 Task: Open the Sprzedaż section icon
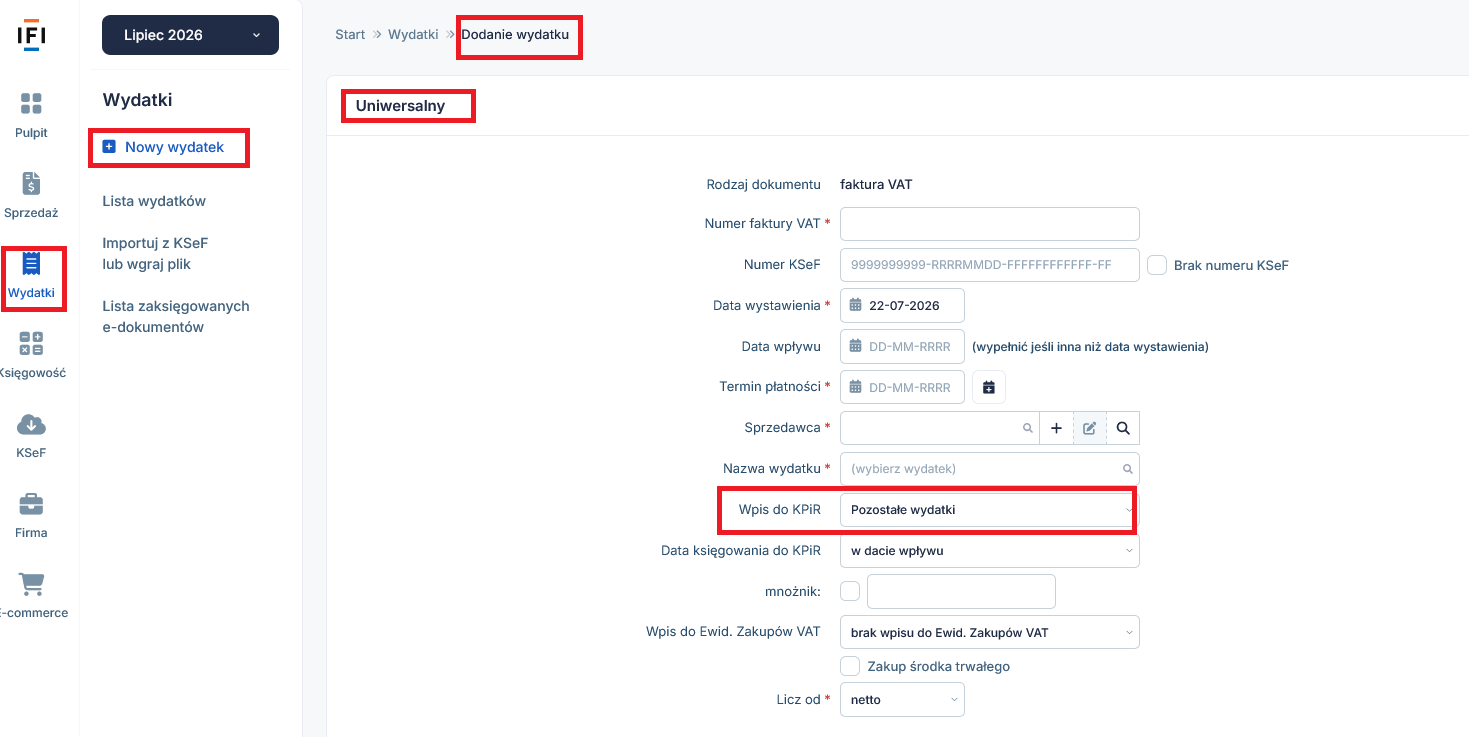coord(31,184)
